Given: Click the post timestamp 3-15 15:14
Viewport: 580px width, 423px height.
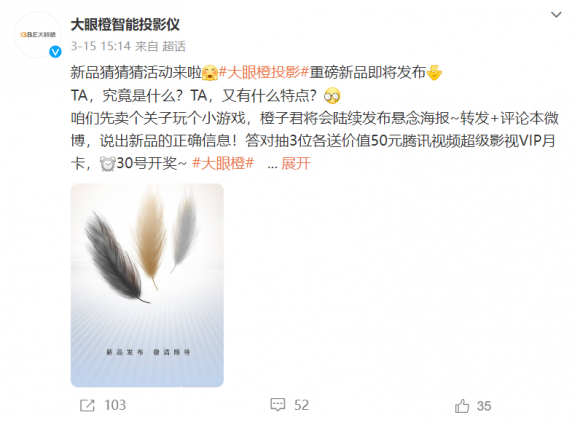Looking at the screenshot, I should (101, 46).
